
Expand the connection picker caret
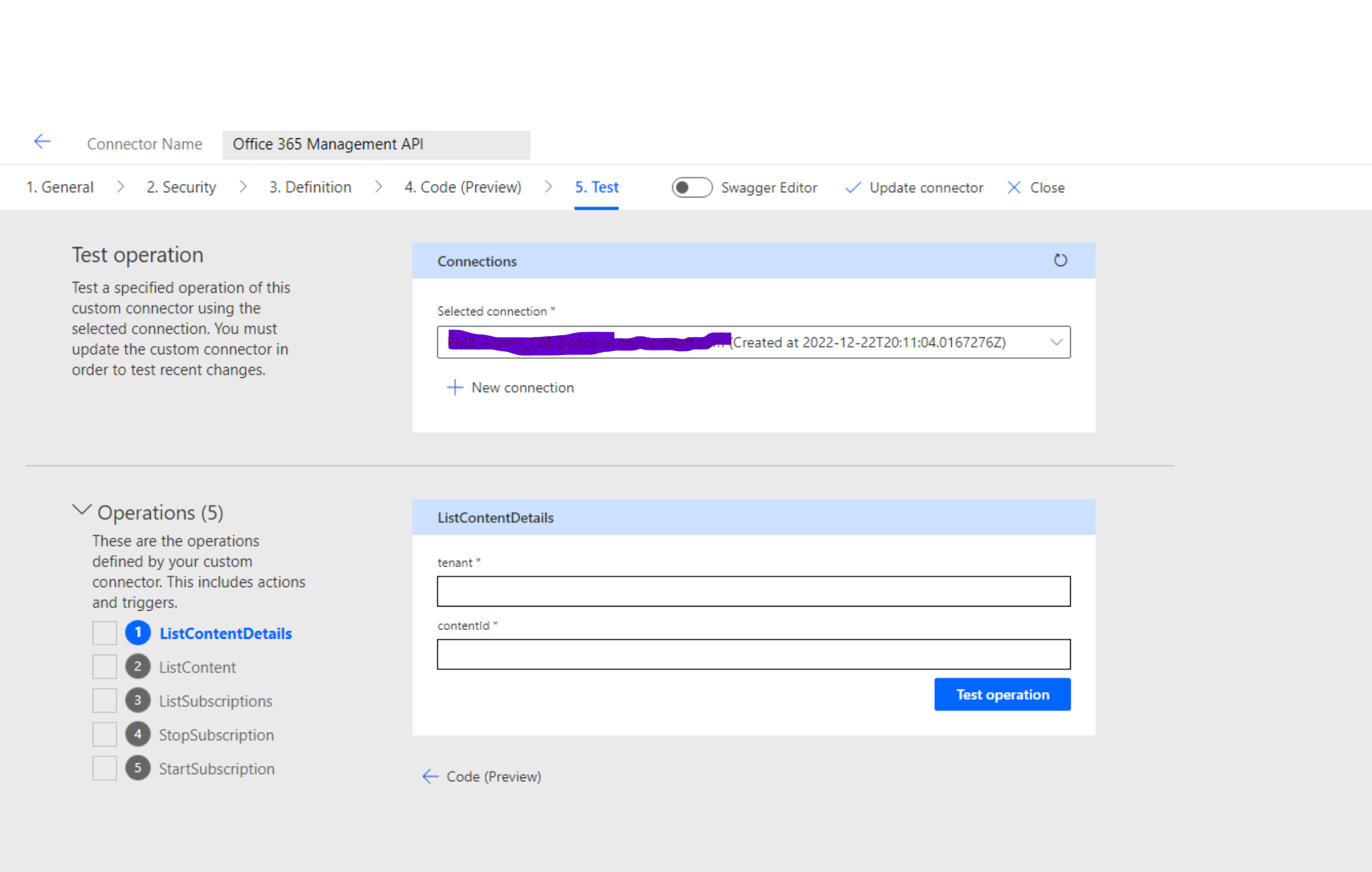click(x=1057, y=342)
